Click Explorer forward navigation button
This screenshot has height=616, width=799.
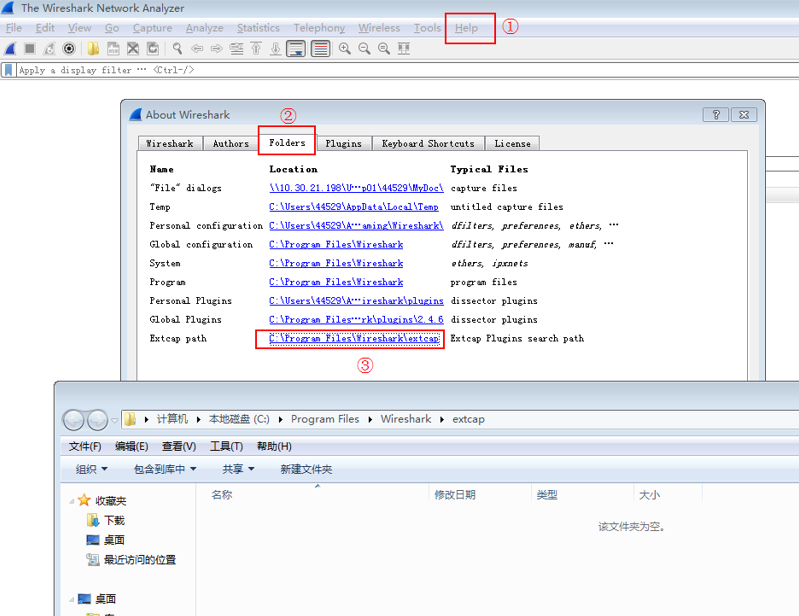97,420
